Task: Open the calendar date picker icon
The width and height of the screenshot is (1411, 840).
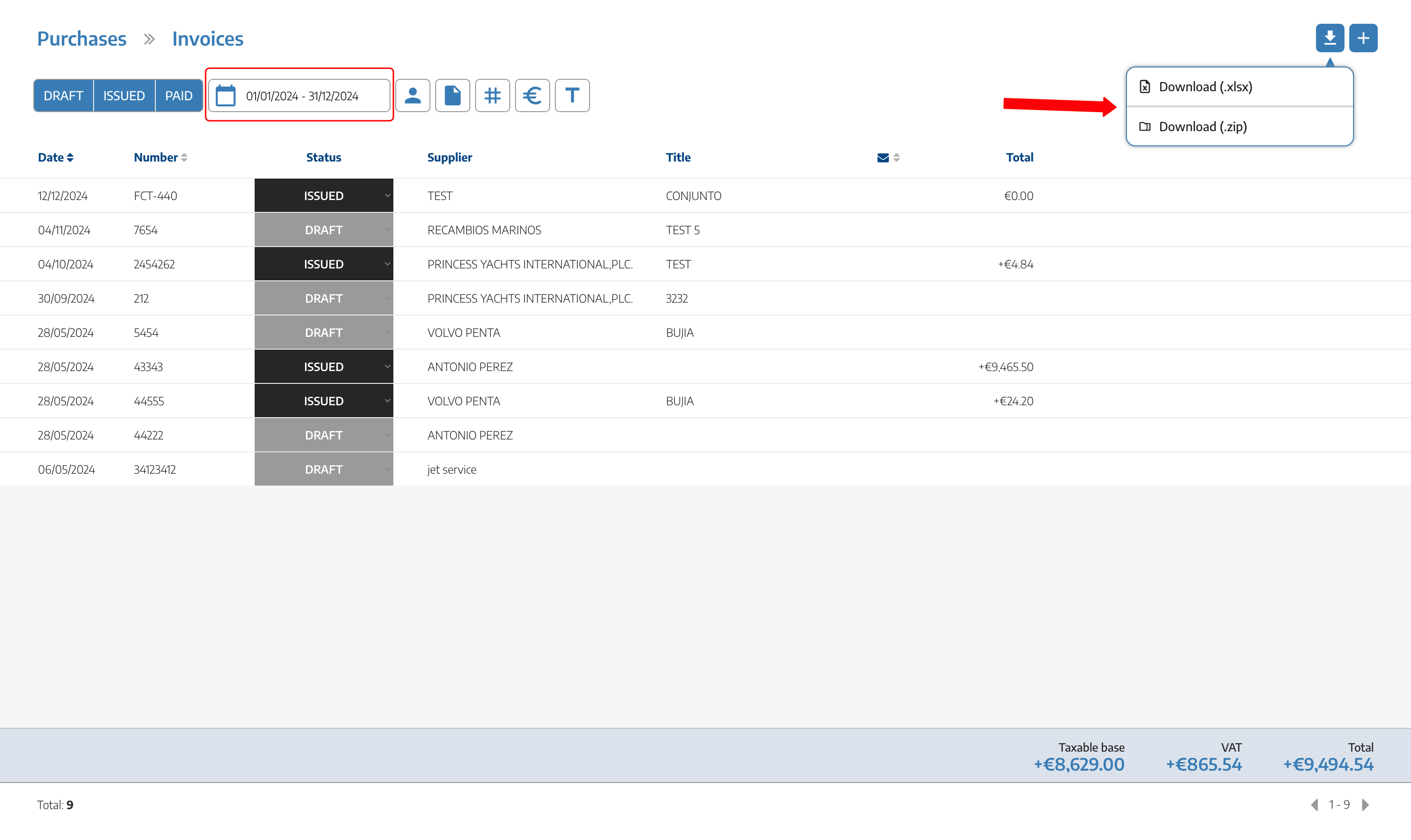Action: click(226, 95)
